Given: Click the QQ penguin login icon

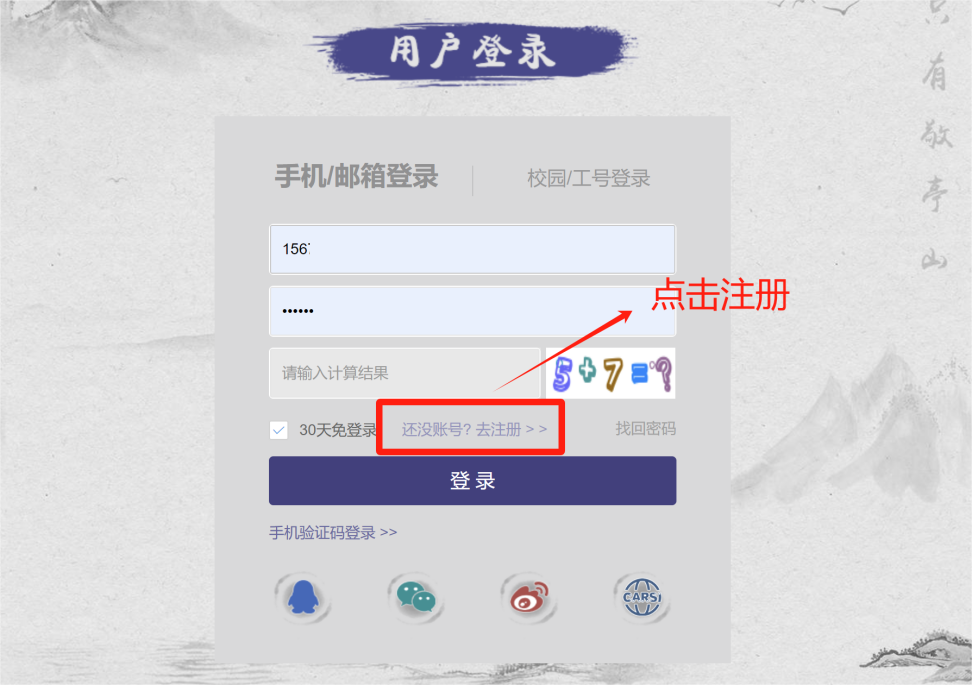Looking at the screenshot, I should (303, 597).
